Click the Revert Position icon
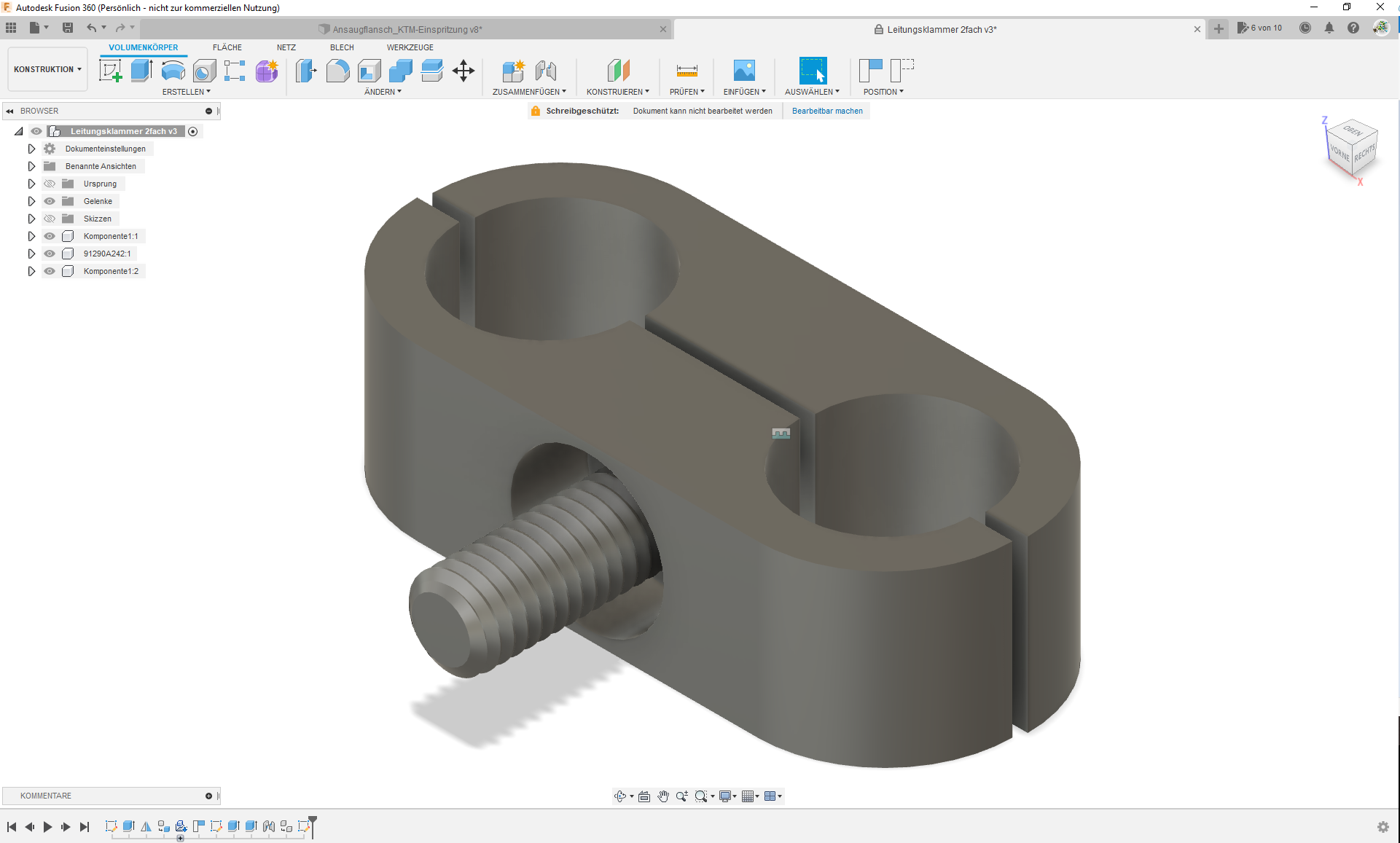This screenshot has height=843, width=1400. [902, 71]
